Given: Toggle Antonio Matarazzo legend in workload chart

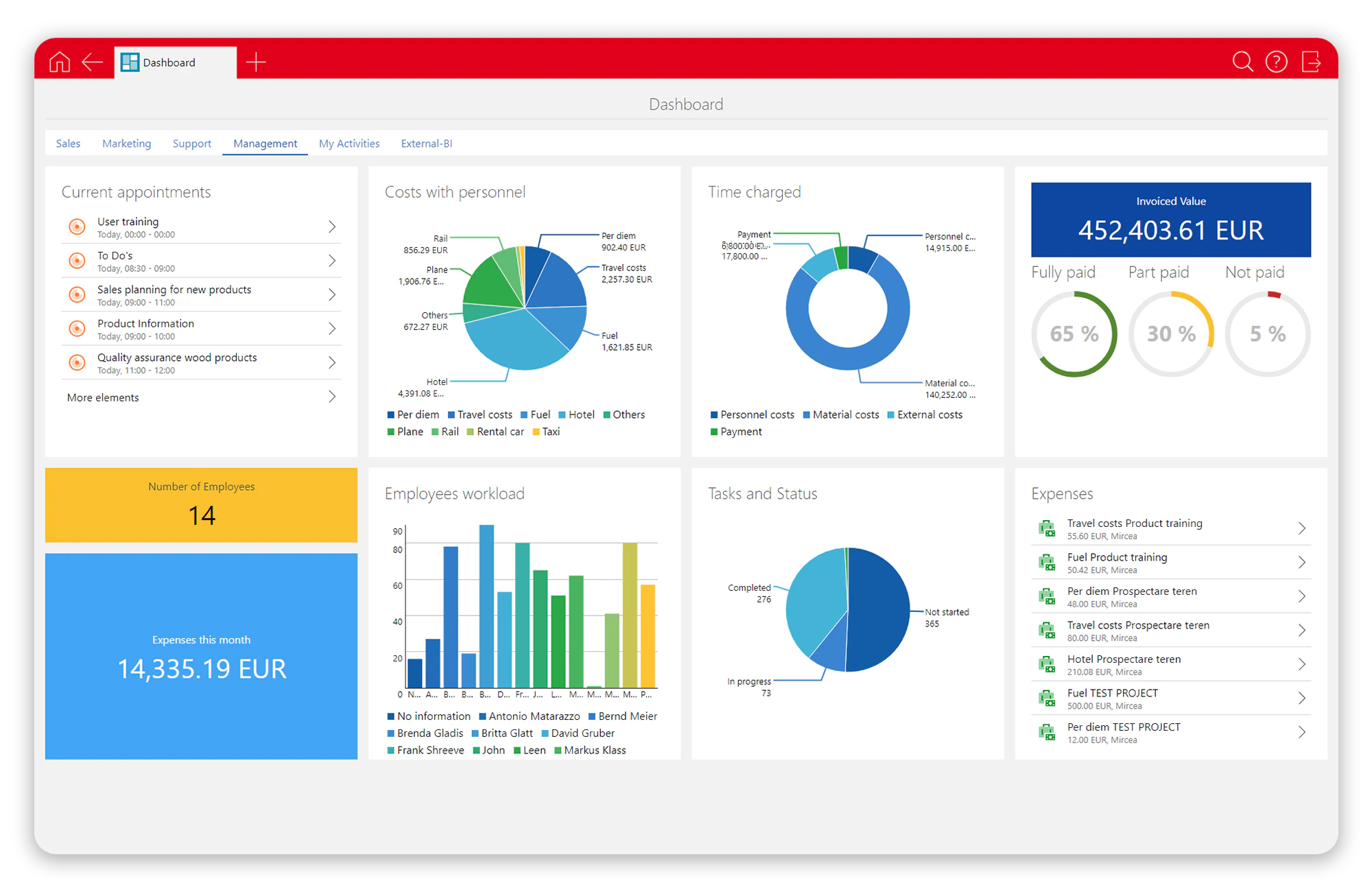Looking at the screenshot, I should pyautogui.click(x=529, y=716).
